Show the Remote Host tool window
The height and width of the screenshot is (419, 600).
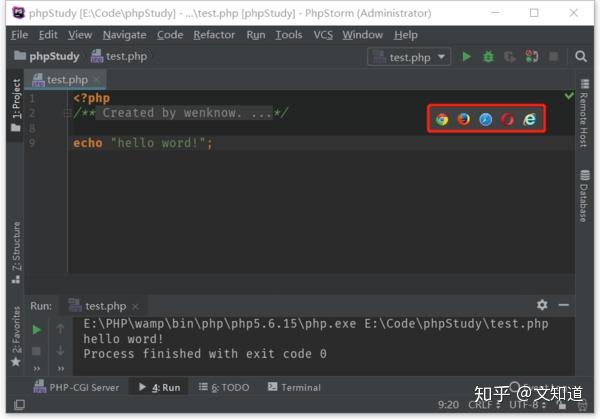584,114
